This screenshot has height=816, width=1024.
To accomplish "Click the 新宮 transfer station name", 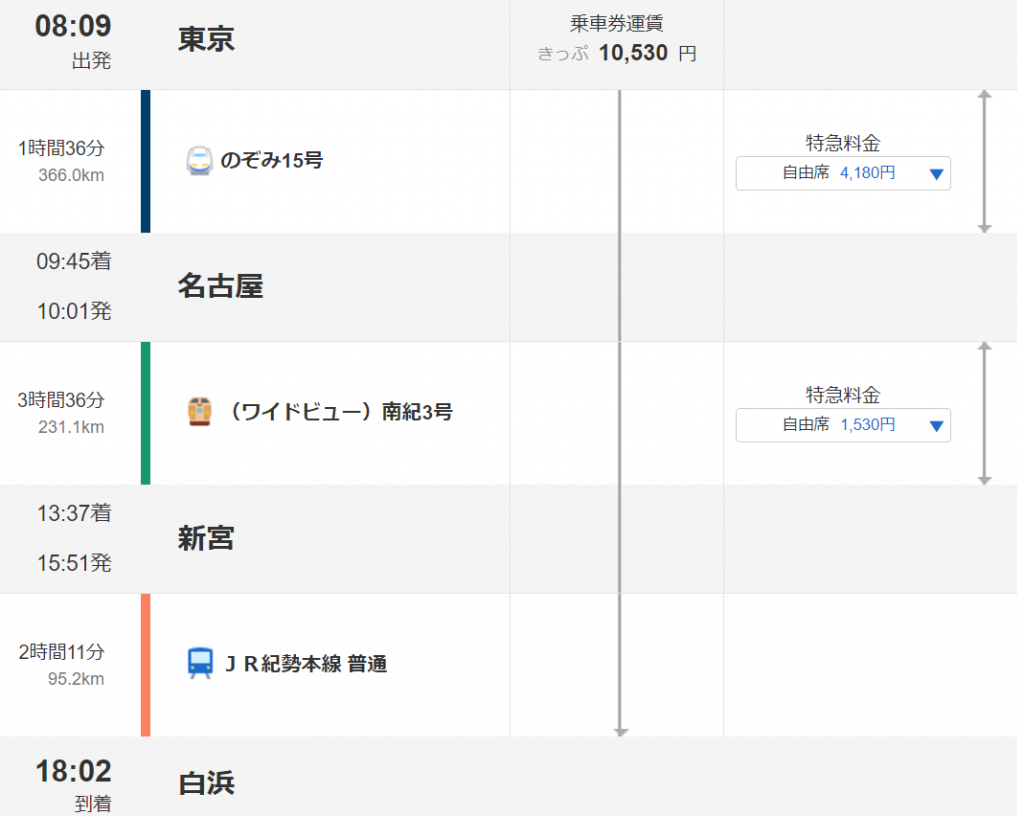I will (x=206, y=539).
